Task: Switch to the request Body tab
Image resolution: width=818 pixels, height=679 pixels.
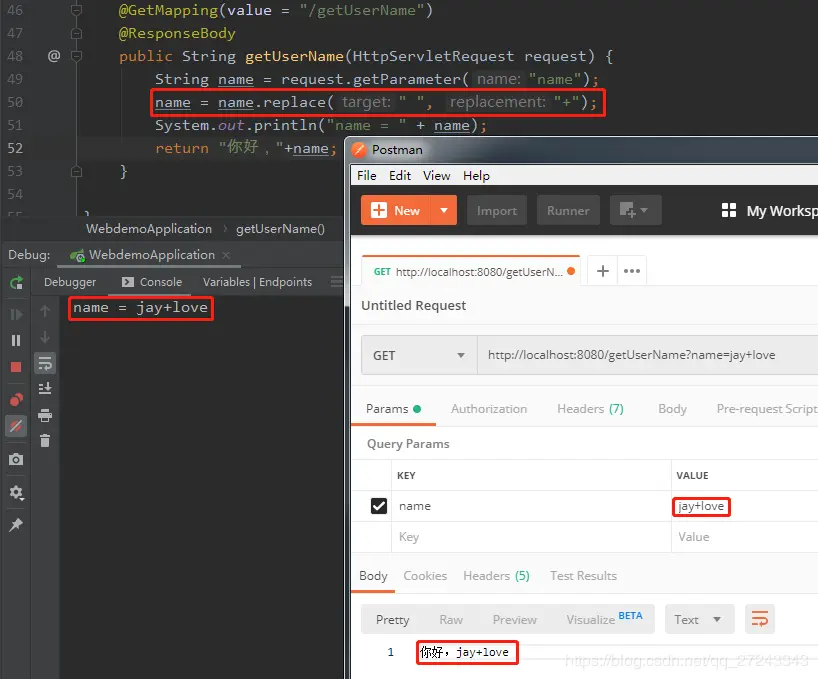Action: (672, 409)
